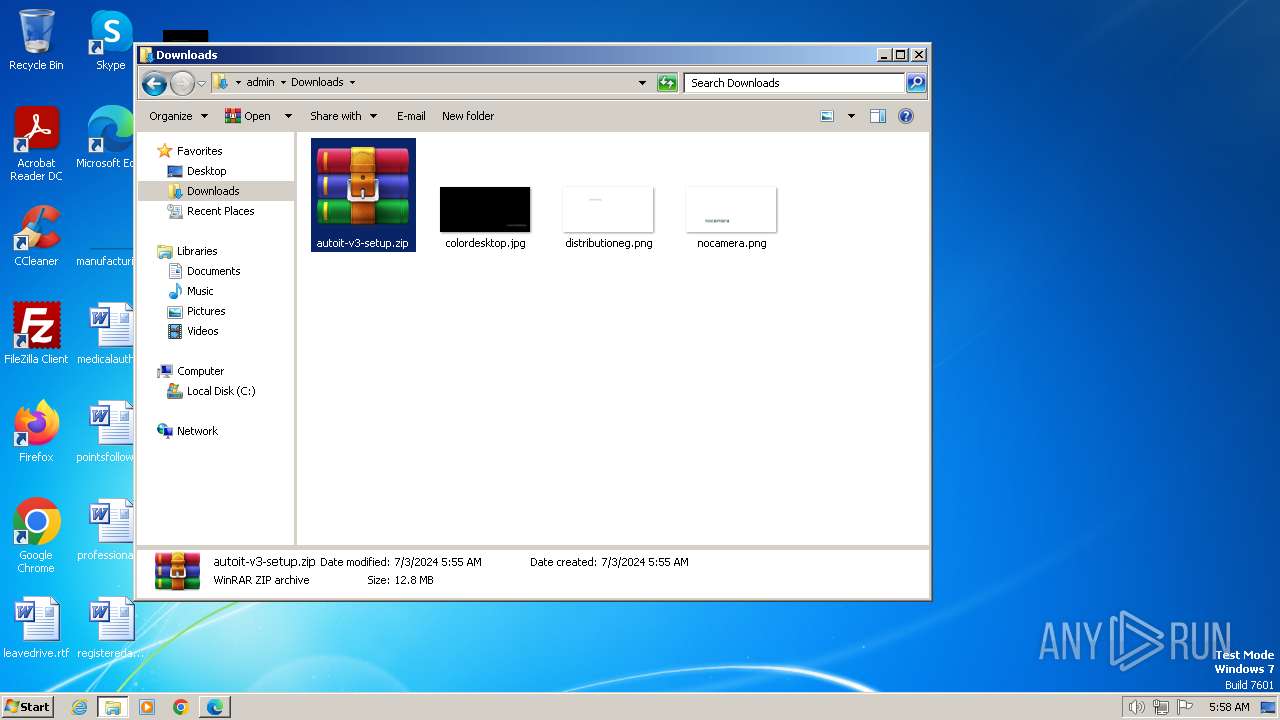Open Internet Explorer from the taskbar

79,707
